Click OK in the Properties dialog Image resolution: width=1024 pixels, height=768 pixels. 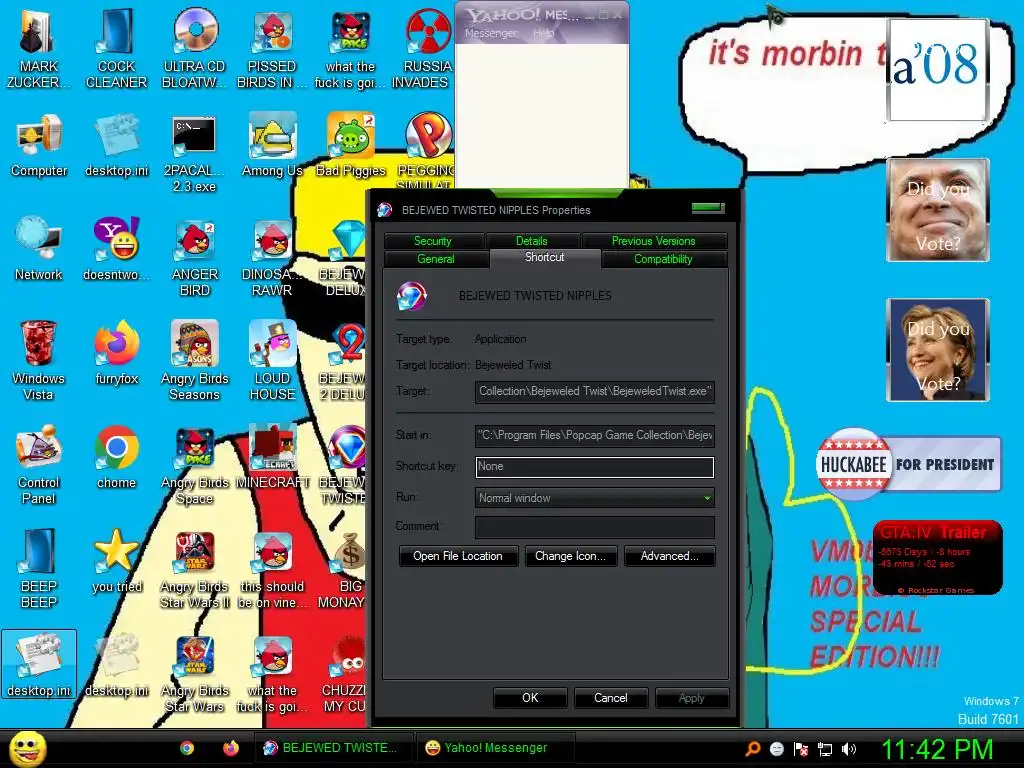[530, 697]
